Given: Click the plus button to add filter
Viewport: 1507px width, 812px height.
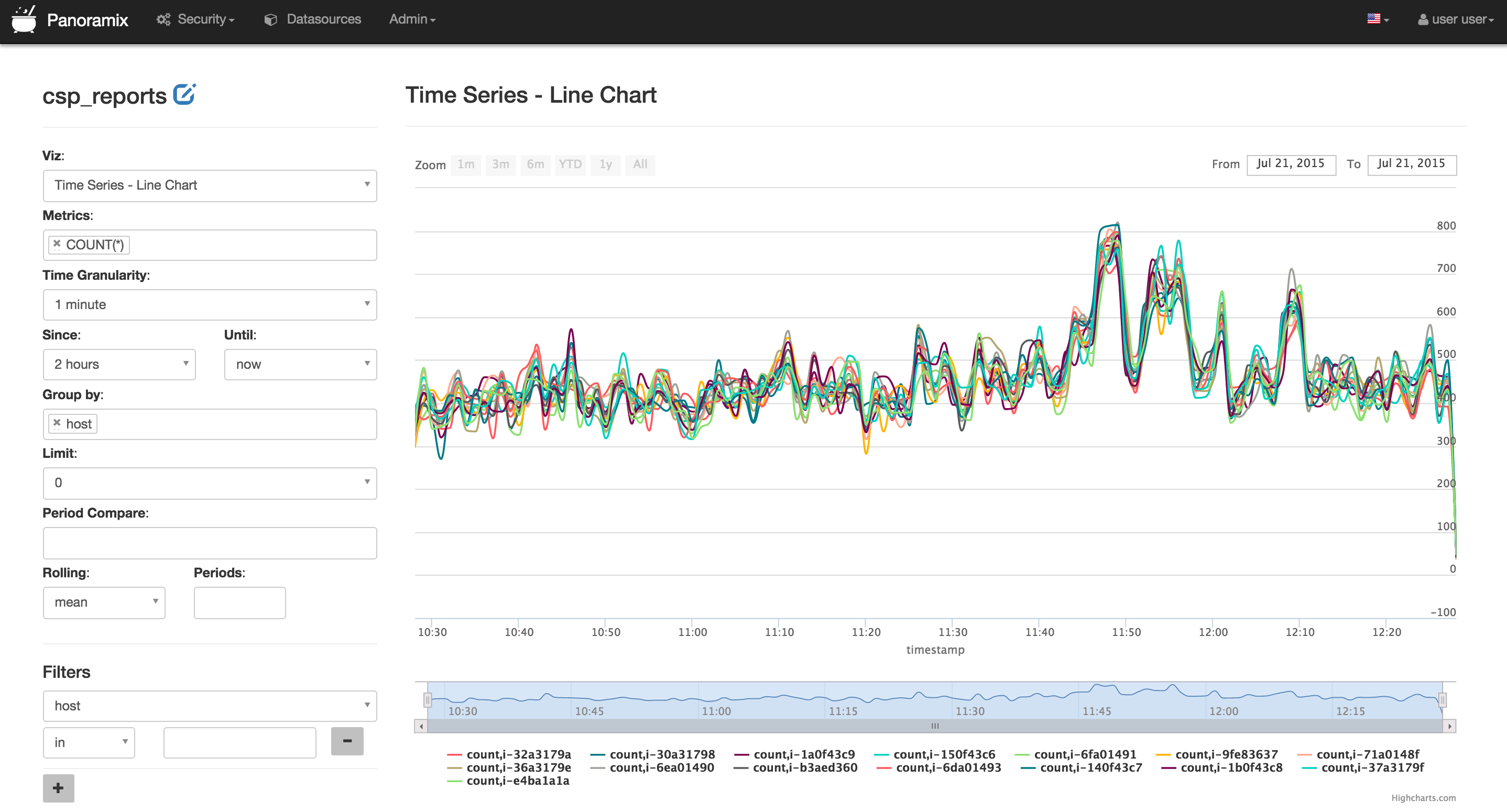Looking at the screenshot, I should (x=58, y=787).
